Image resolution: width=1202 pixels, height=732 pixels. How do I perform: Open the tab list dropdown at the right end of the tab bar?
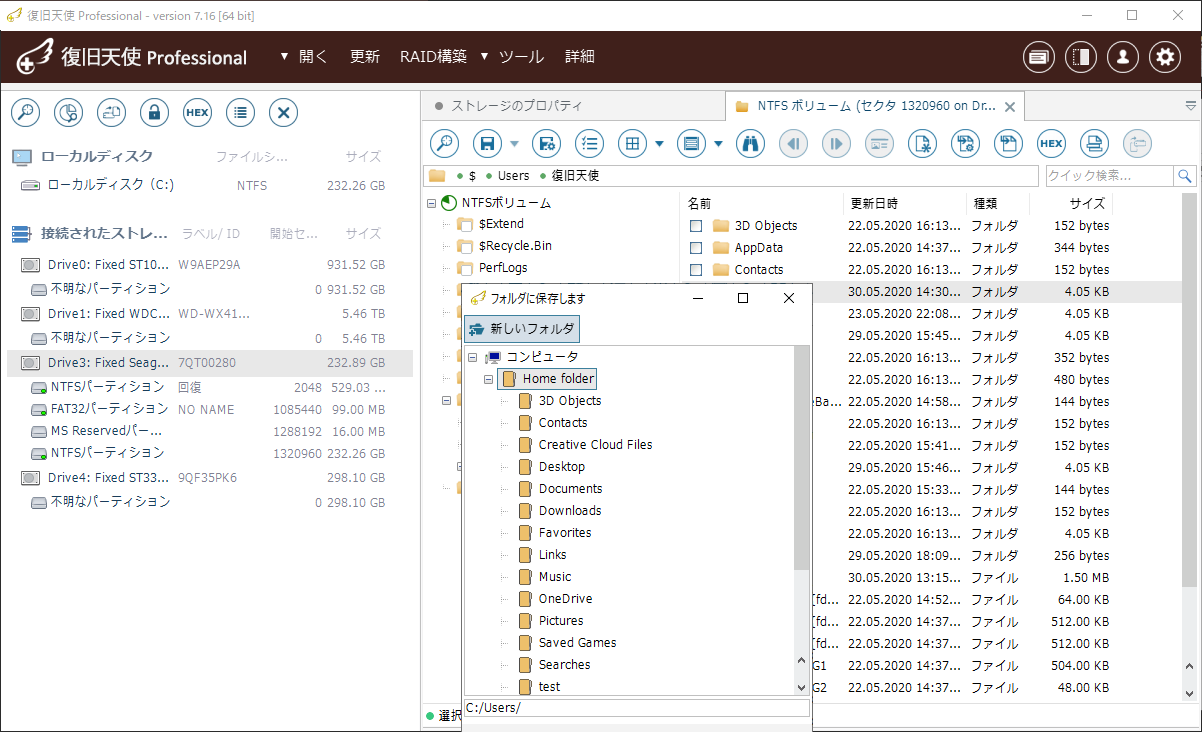1190,105
